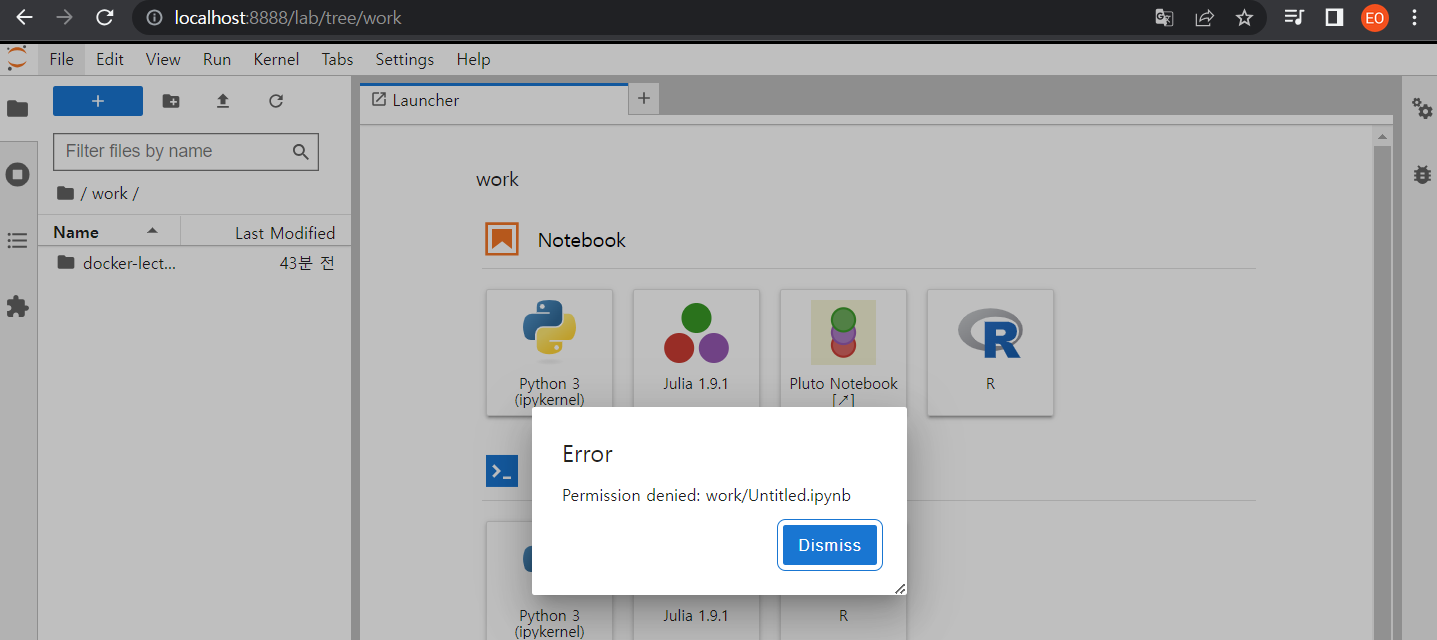Switch to the Launcher tab
The image size is (1437, 640).
[x=494, y=100]
